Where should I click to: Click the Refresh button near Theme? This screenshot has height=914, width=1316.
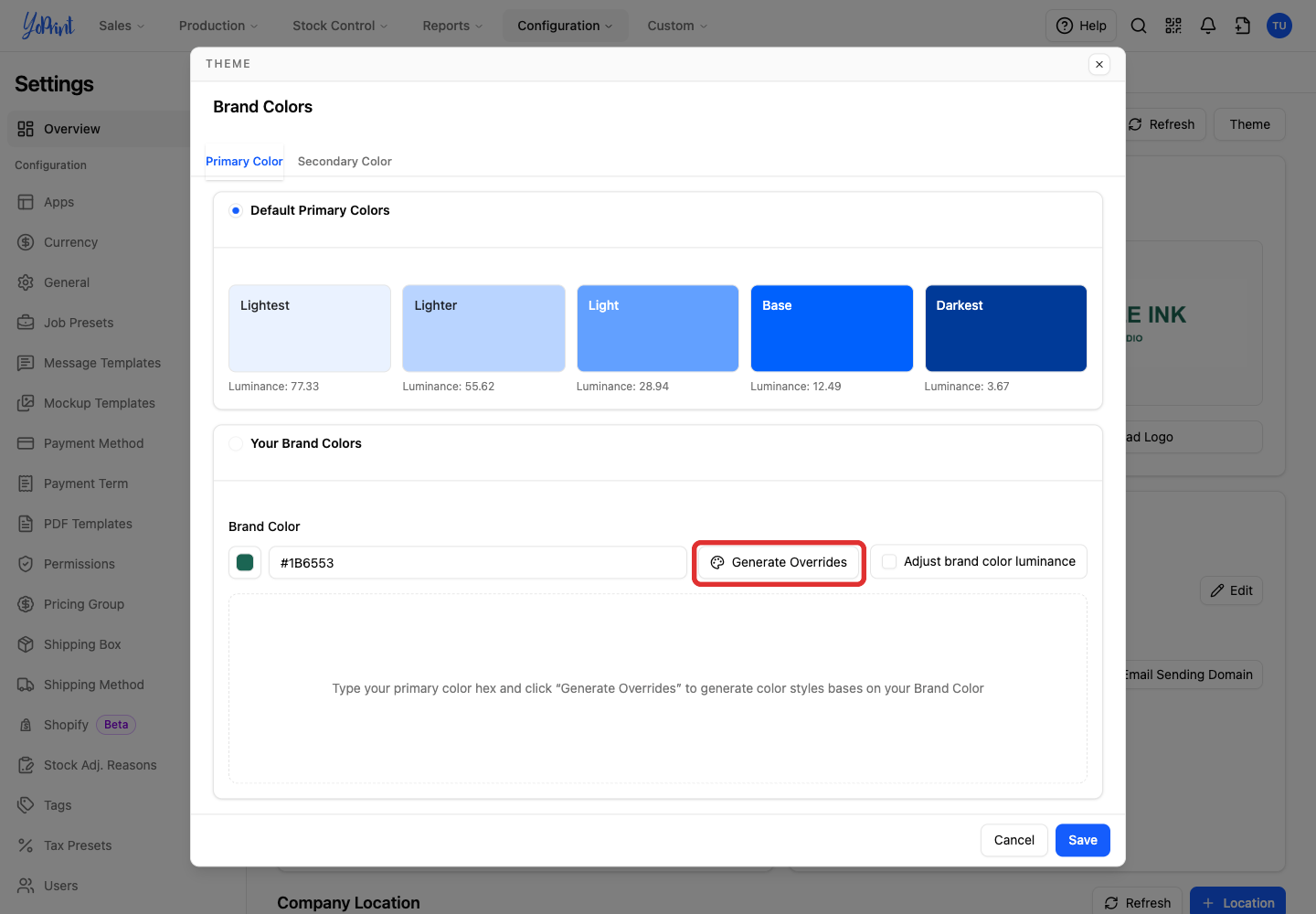point(1166,124)
